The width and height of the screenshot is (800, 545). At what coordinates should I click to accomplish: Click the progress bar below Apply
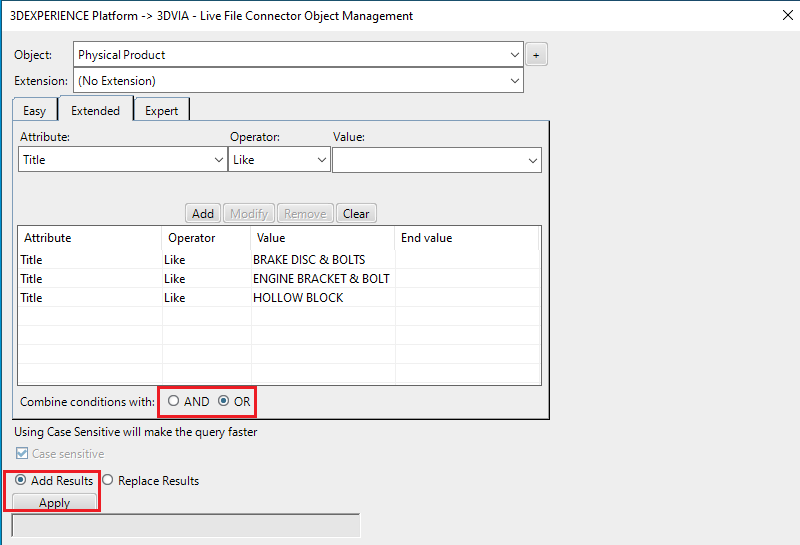pyautogui.click(x=186, y=526)
